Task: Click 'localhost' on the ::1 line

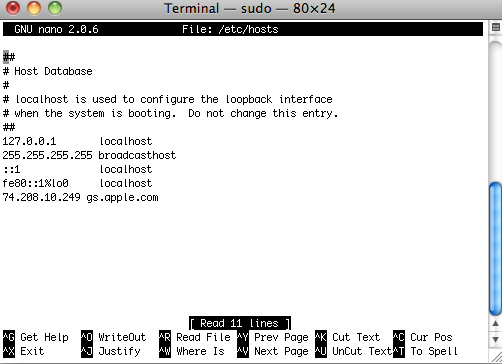Action: coord(126,169)
